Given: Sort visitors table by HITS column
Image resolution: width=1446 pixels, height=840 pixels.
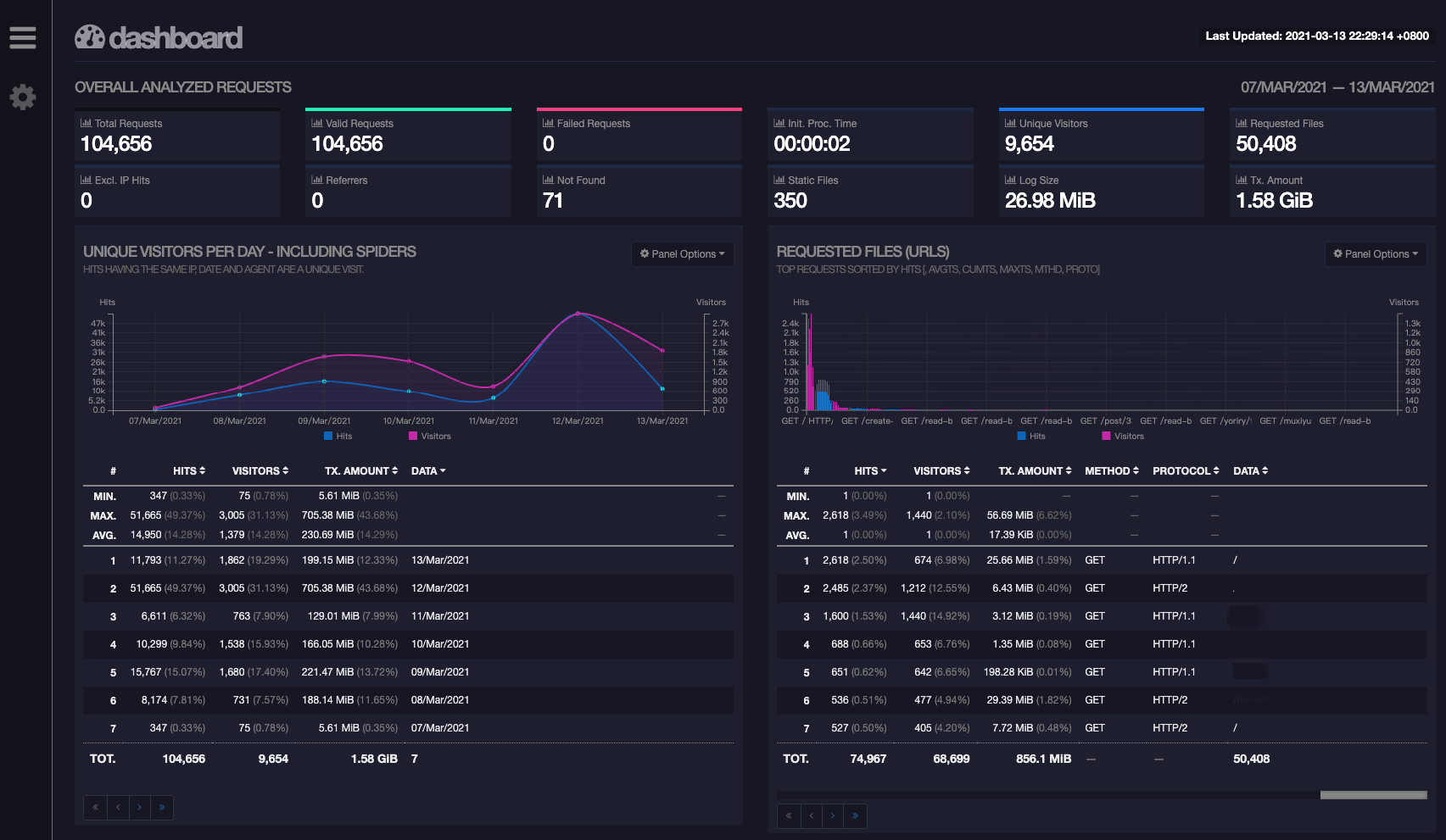Looking at the screenshot, I should pyautogui.click(x=189, y=470).
